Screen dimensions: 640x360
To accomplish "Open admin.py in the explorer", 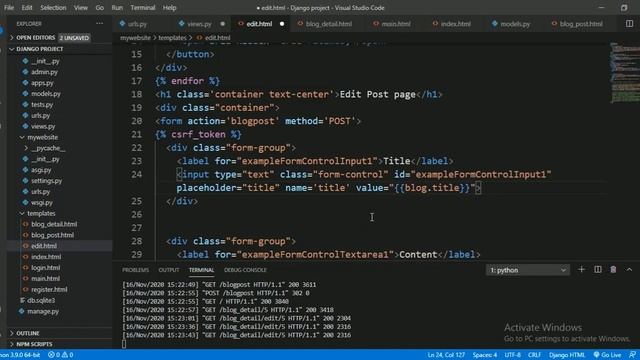I will click(x=44, y=72).
